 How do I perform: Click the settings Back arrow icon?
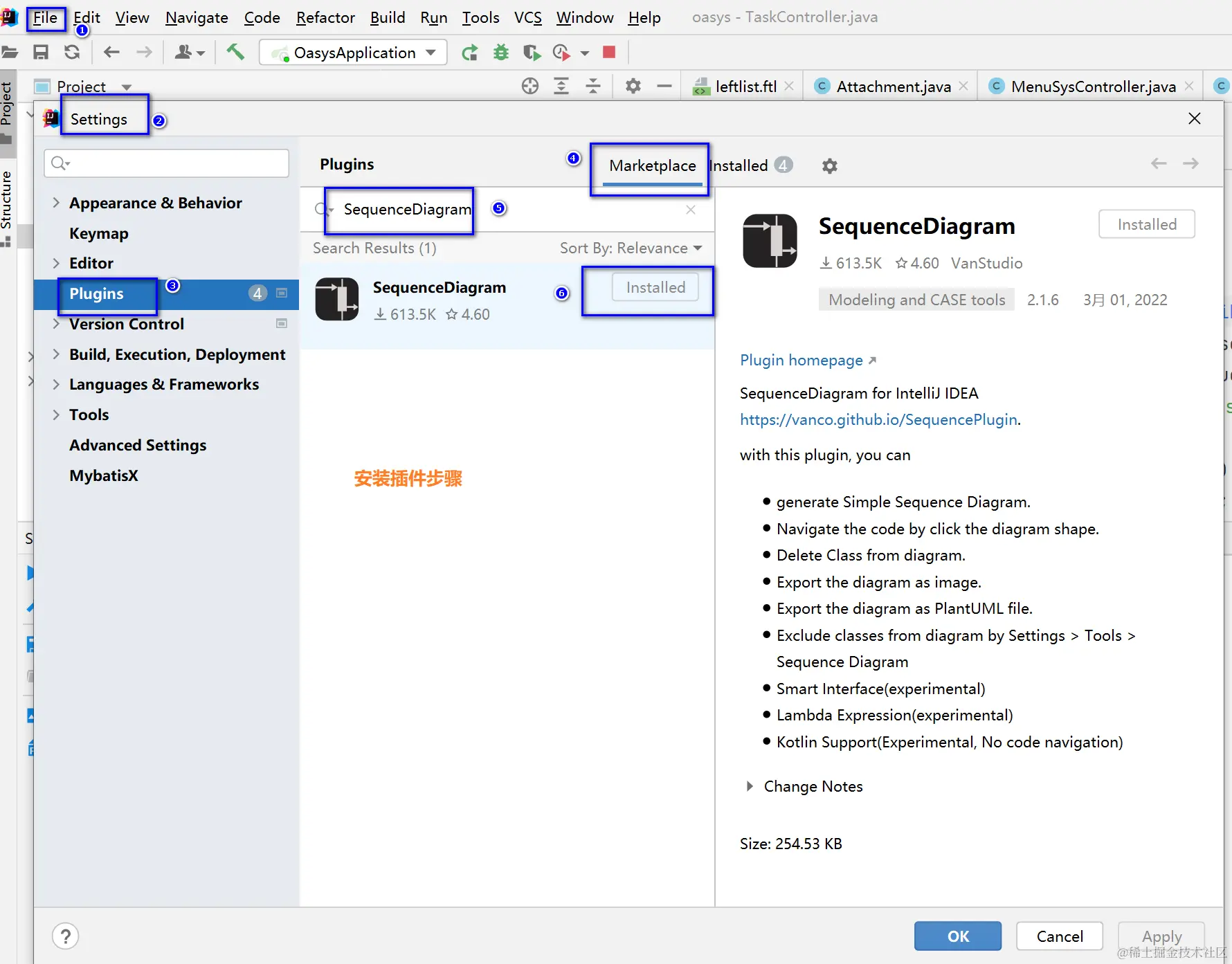pyautogui.click(x=1159, y=163)
